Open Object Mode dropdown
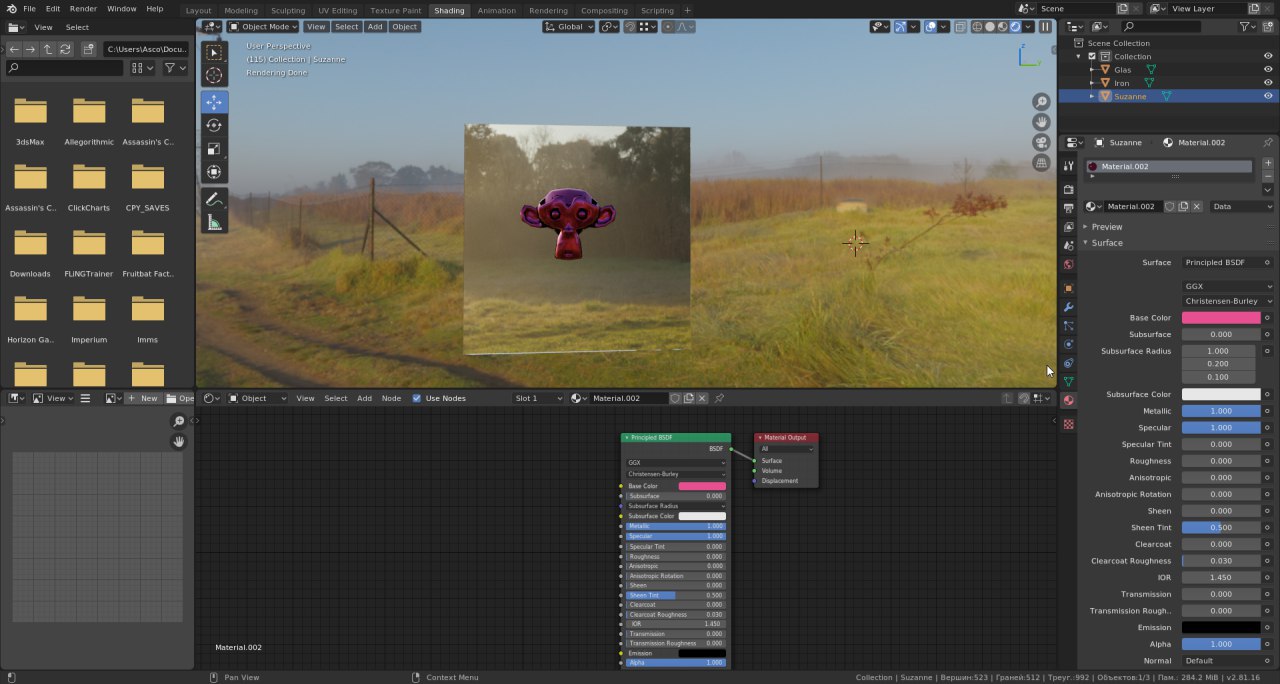 click(x=264, y=26)
